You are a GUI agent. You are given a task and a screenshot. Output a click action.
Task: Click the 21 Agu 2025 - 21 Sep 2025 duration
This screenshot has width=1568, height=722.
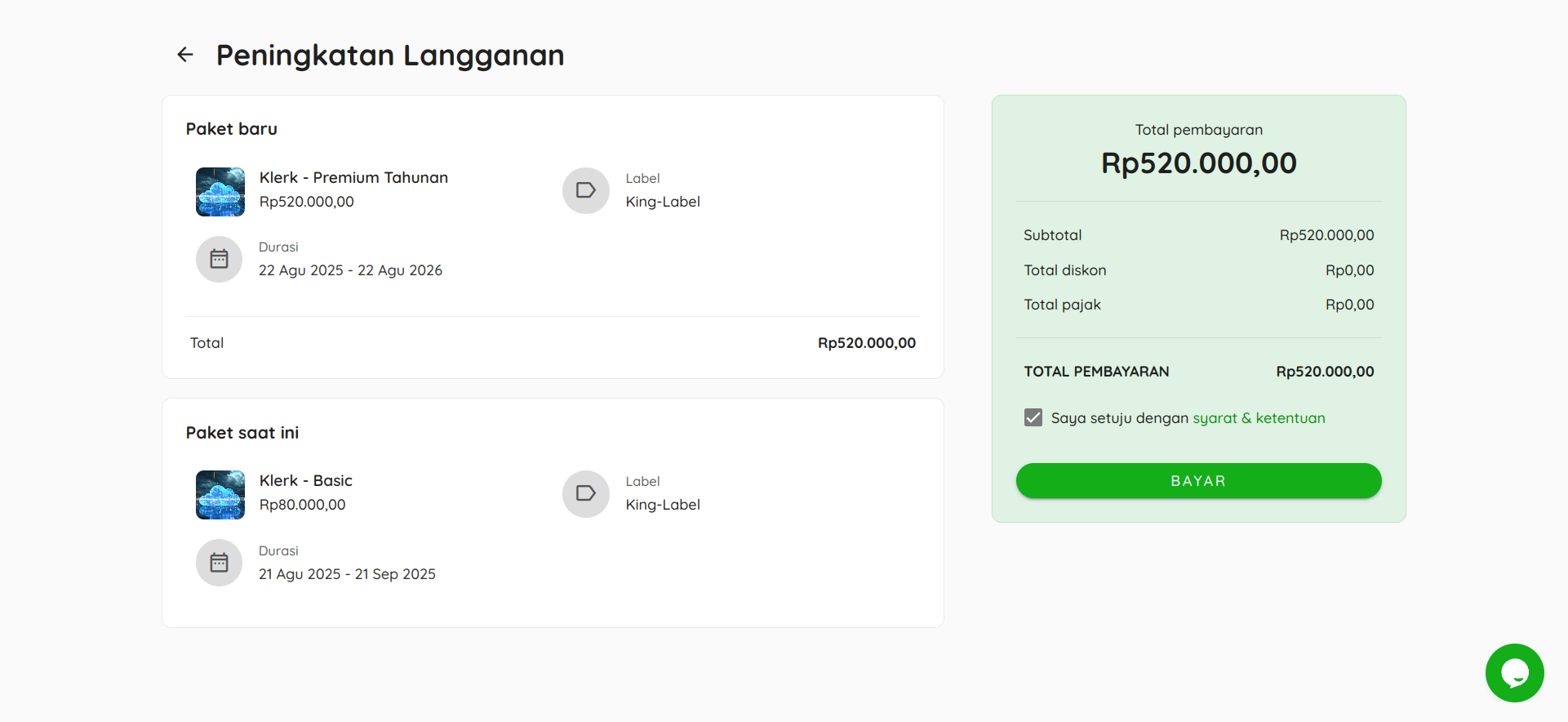[x=347, y=574]
